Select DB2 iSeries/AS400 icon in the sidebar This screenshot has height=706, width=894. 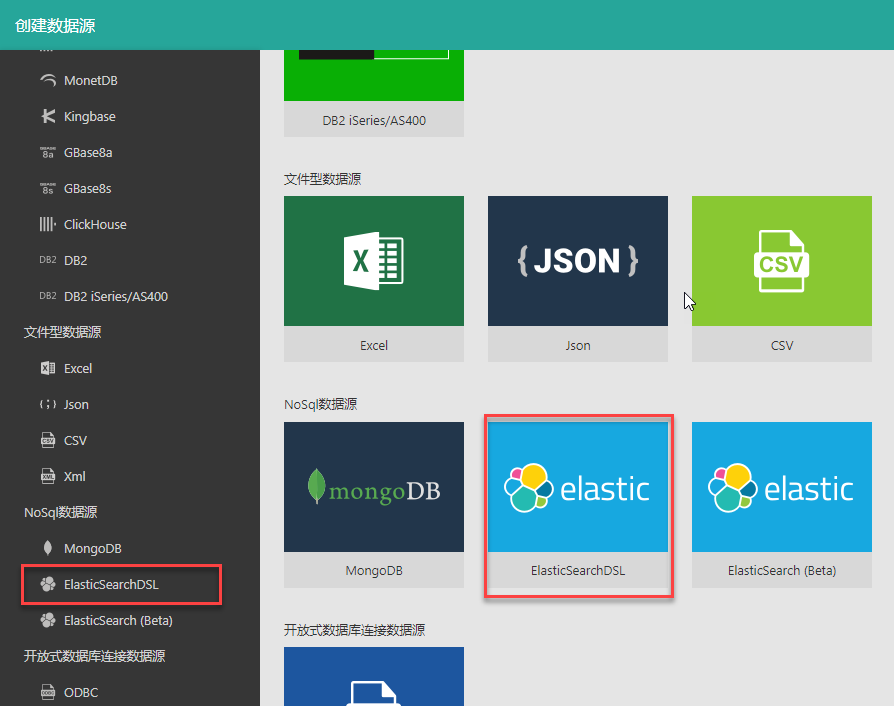pyautogui.click(x=48, y=296)
